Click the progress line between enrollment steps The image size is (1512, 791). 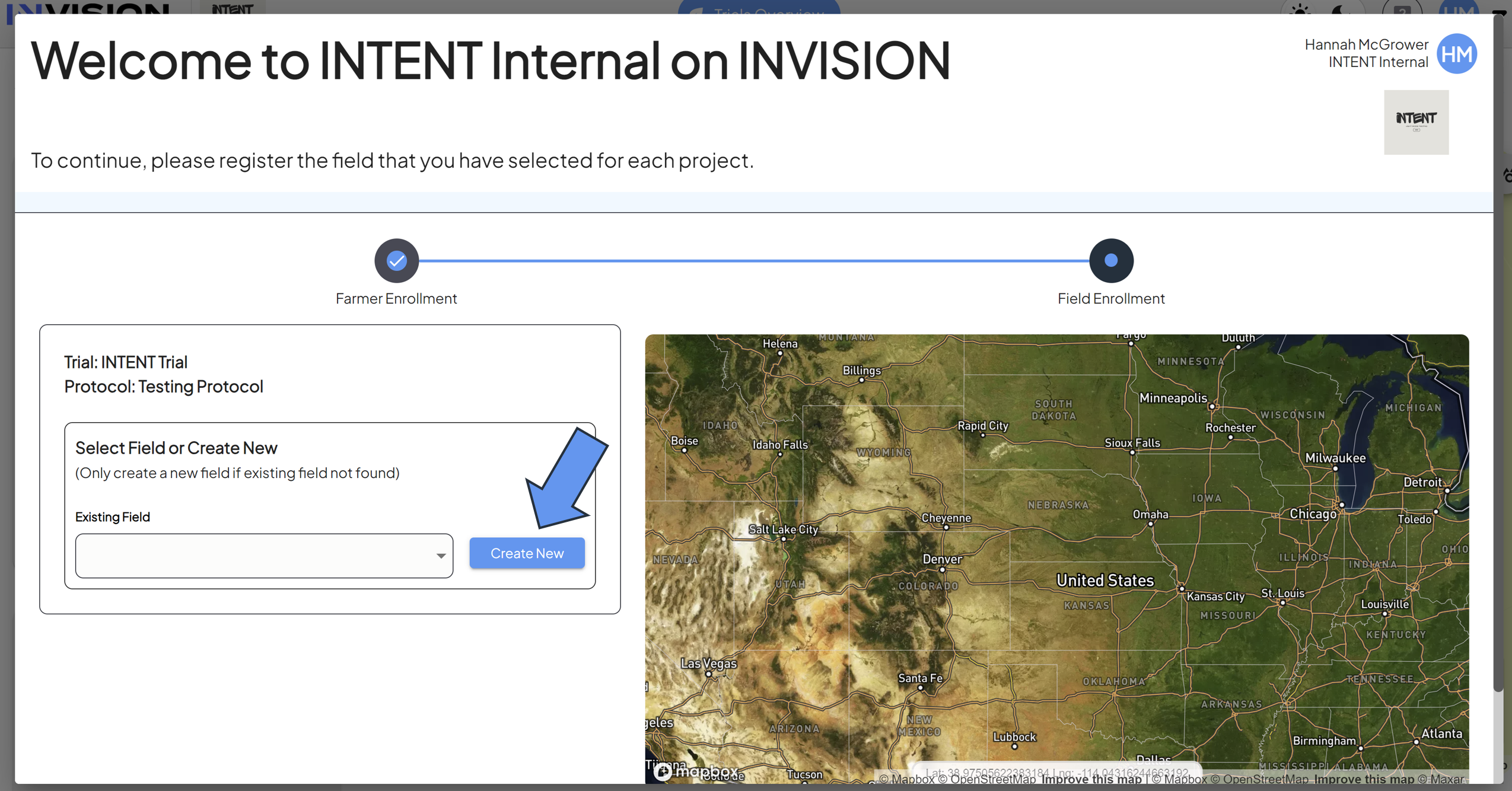click(x=754, y=260)
